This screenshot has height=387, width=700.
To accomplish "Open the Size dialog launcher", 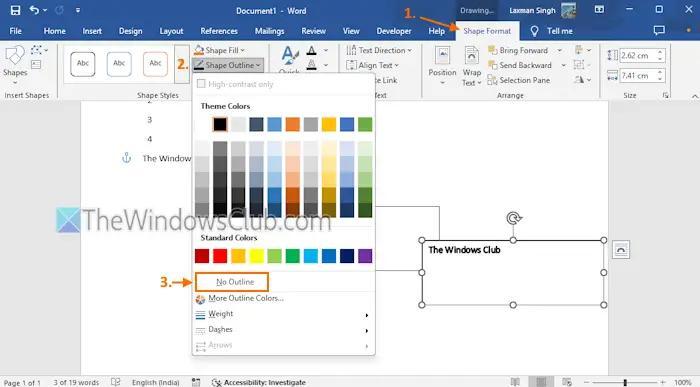I will coord(666,95).
